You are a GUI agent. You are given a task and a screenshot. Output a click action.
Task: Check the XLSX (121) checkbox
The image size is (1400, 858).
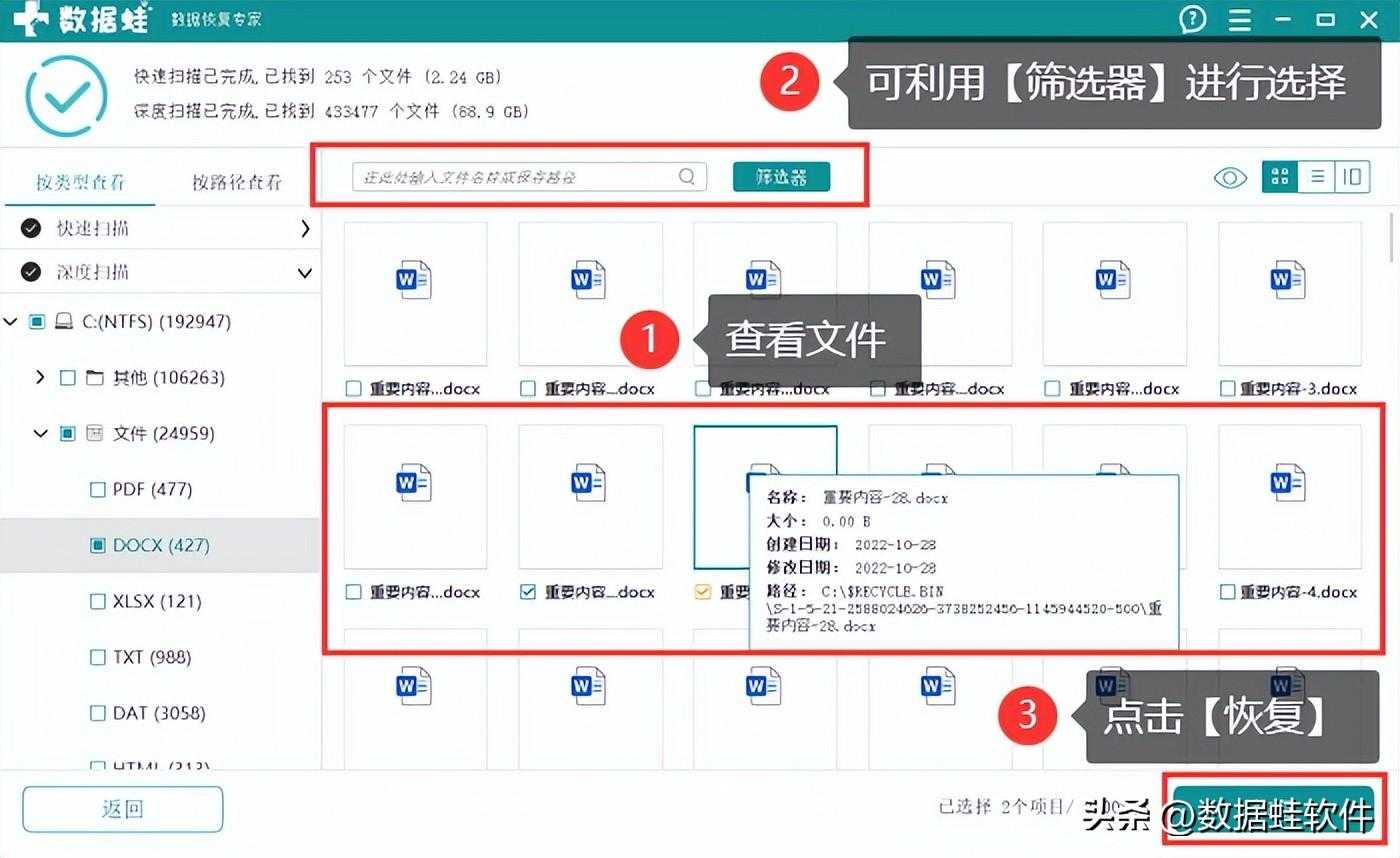(x=97, y=602)
